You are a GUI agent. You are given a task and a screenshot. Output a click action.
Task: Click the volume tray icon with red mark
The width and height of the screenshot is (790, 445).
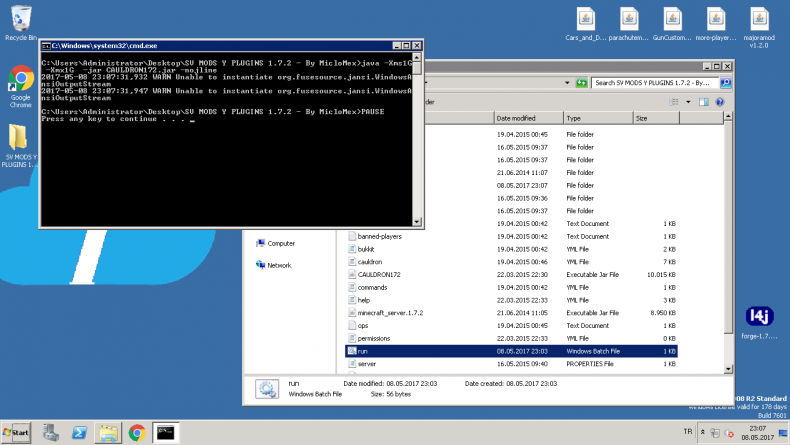pyautogui.click(x=729, y=433)
